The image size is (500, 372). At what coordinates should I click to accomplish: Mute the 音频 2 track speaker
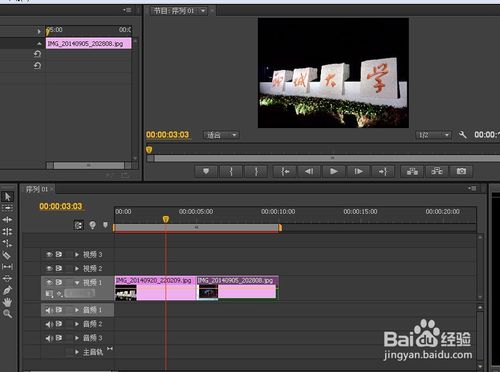(x=49, y=324)
